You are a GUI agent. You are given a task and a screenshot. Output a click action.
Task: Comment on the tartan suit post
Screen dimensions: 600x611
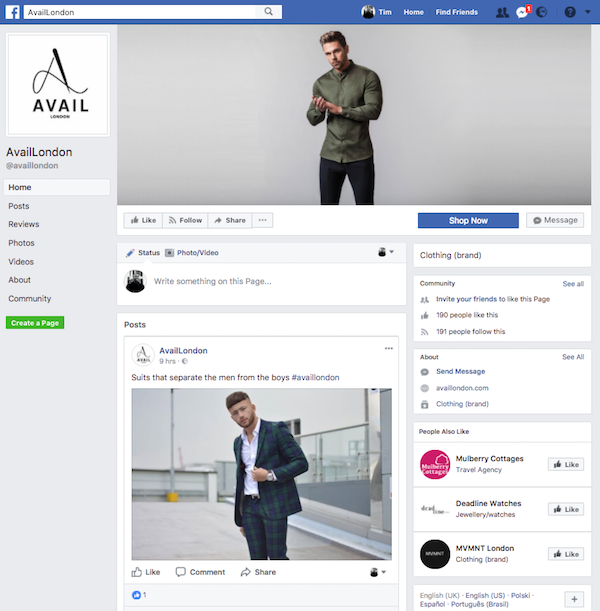(200, 572)
